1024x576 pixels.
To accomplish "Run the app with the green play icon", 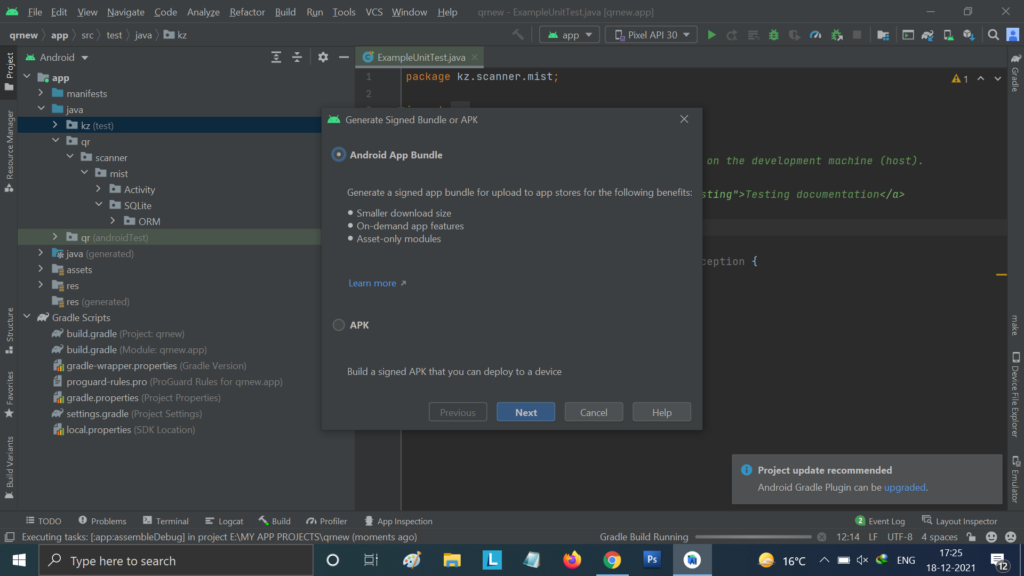I will [711, 35].
